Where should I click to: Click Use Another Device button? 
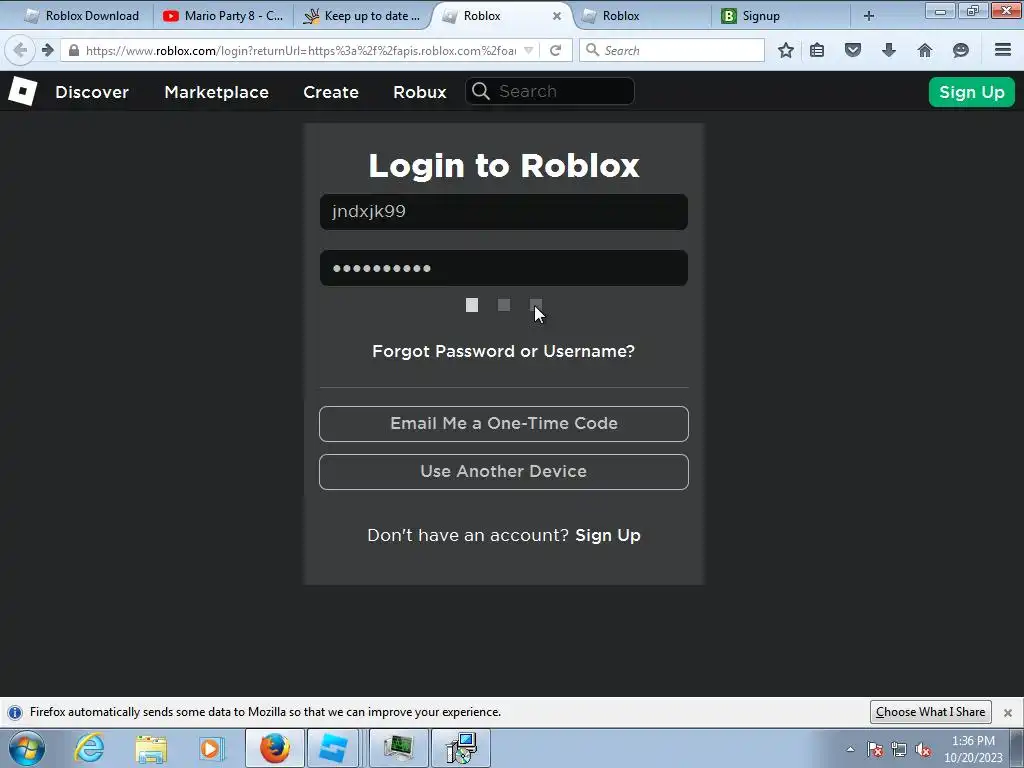coord(504,472)
